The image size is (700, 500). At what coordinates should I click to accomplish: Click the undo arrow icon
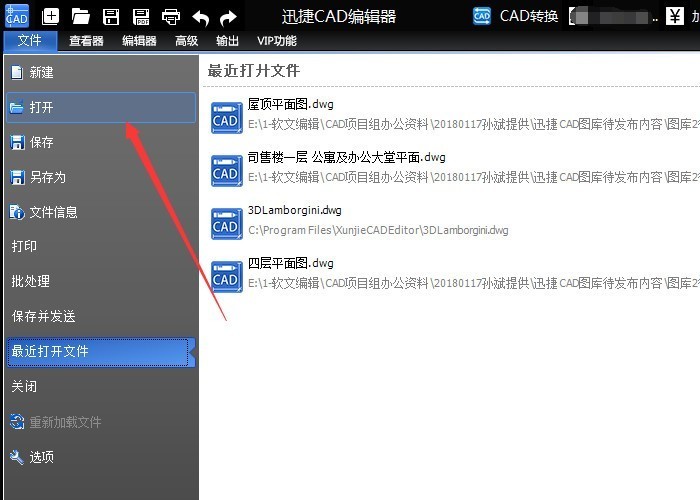point(200,18)
